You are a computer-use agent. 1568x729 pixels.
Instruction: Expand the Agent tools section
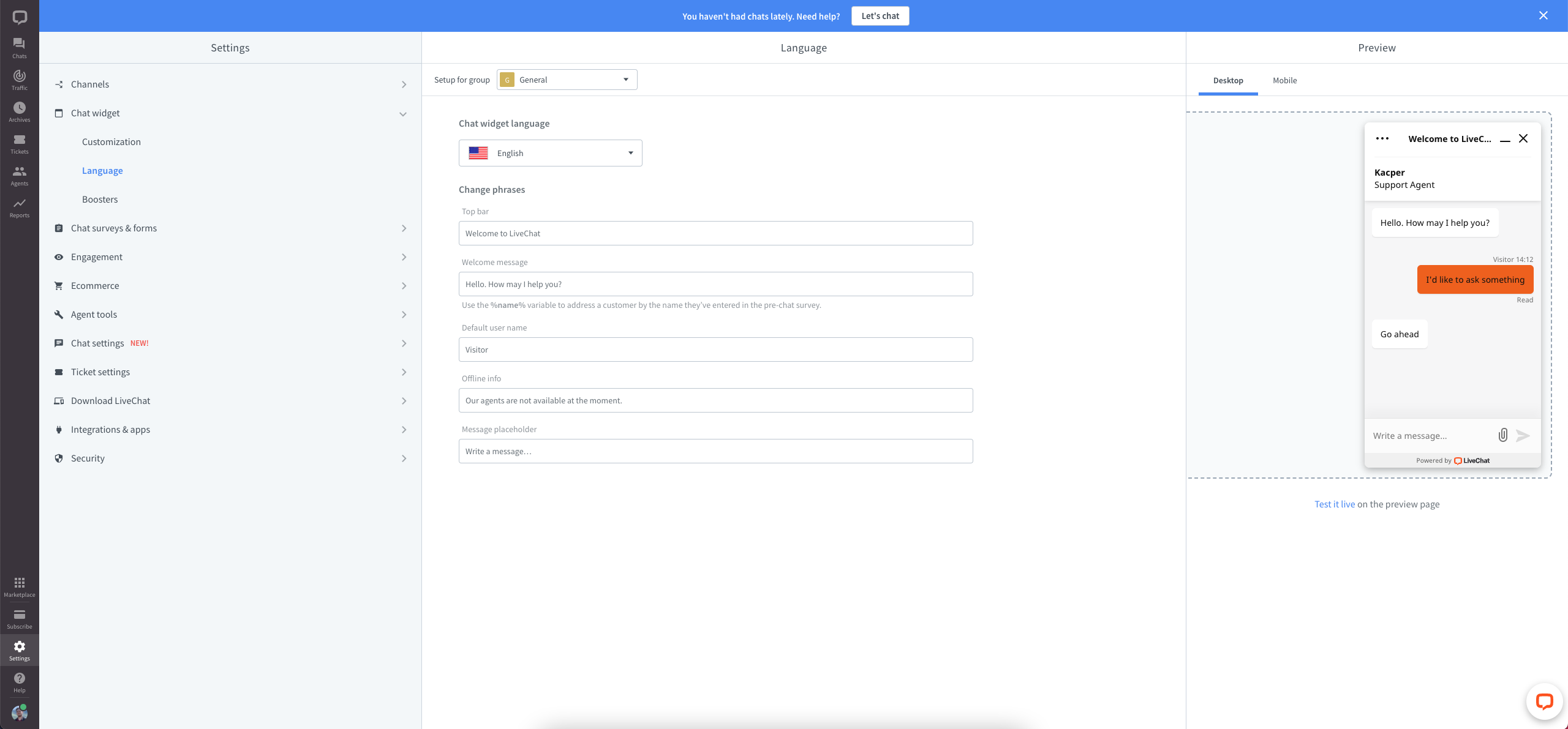pos(230,315)
